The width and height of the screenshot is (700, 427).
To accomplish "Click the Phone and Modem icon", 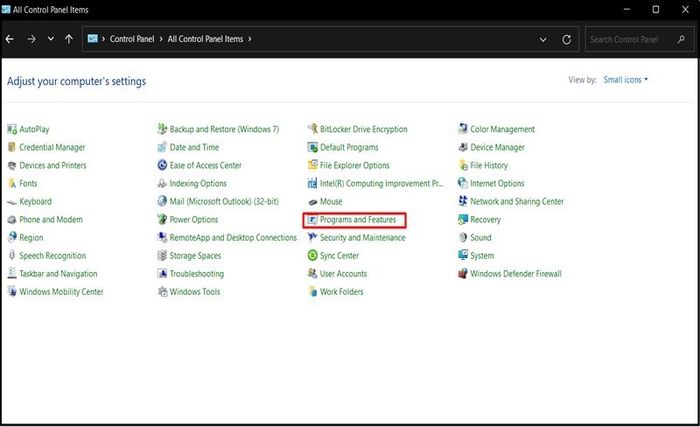I will (x=12, y=219).
